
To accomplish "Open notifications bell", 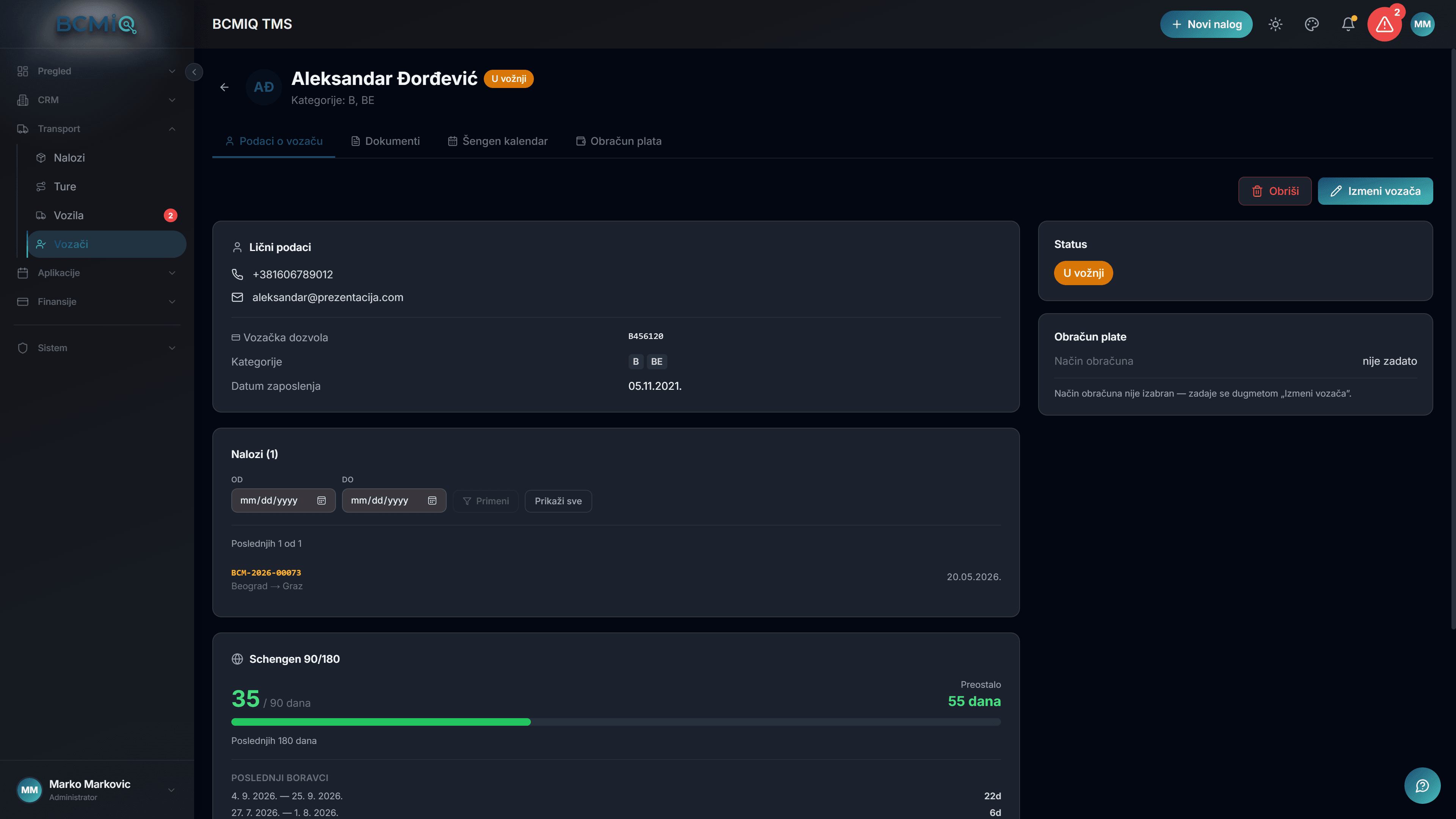I will click(x=1348, y=24).
